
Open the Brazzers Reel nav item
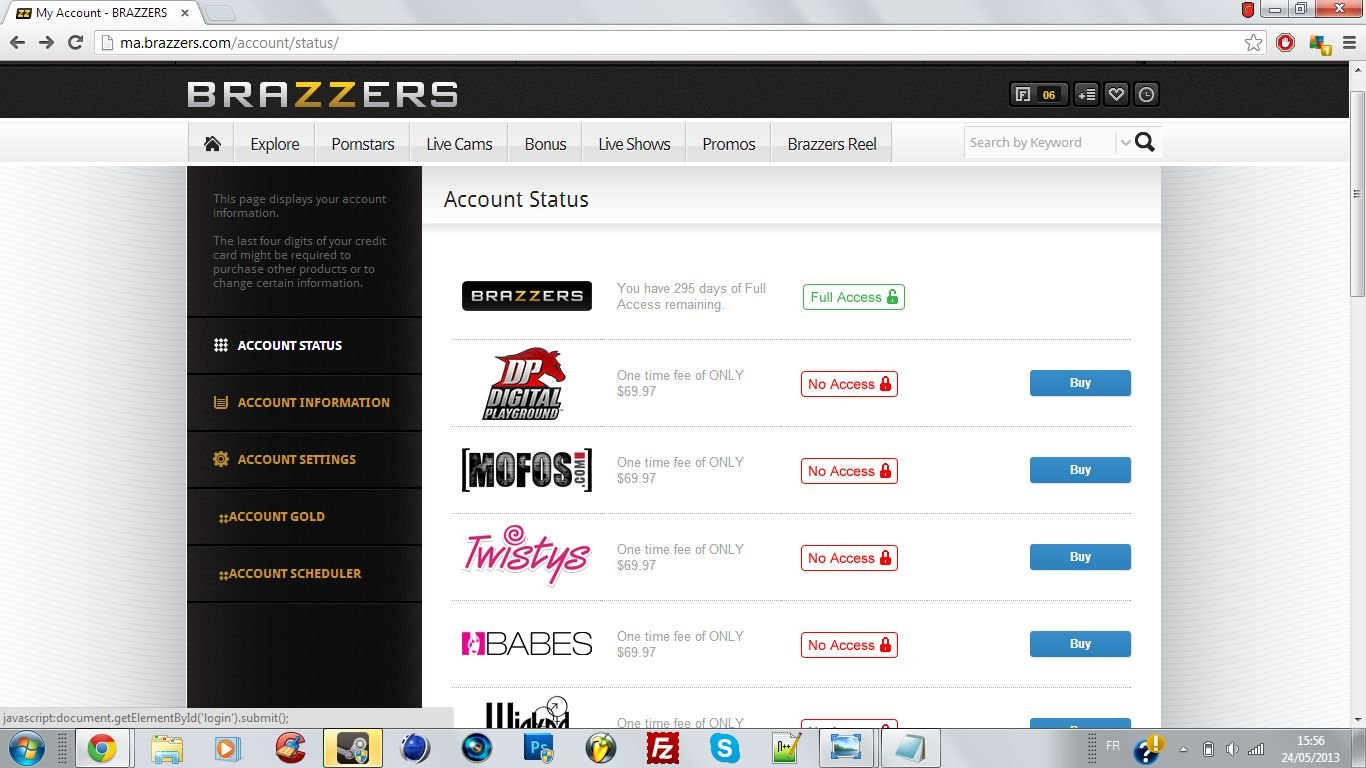pyautogui.click(x=832, y=144)
